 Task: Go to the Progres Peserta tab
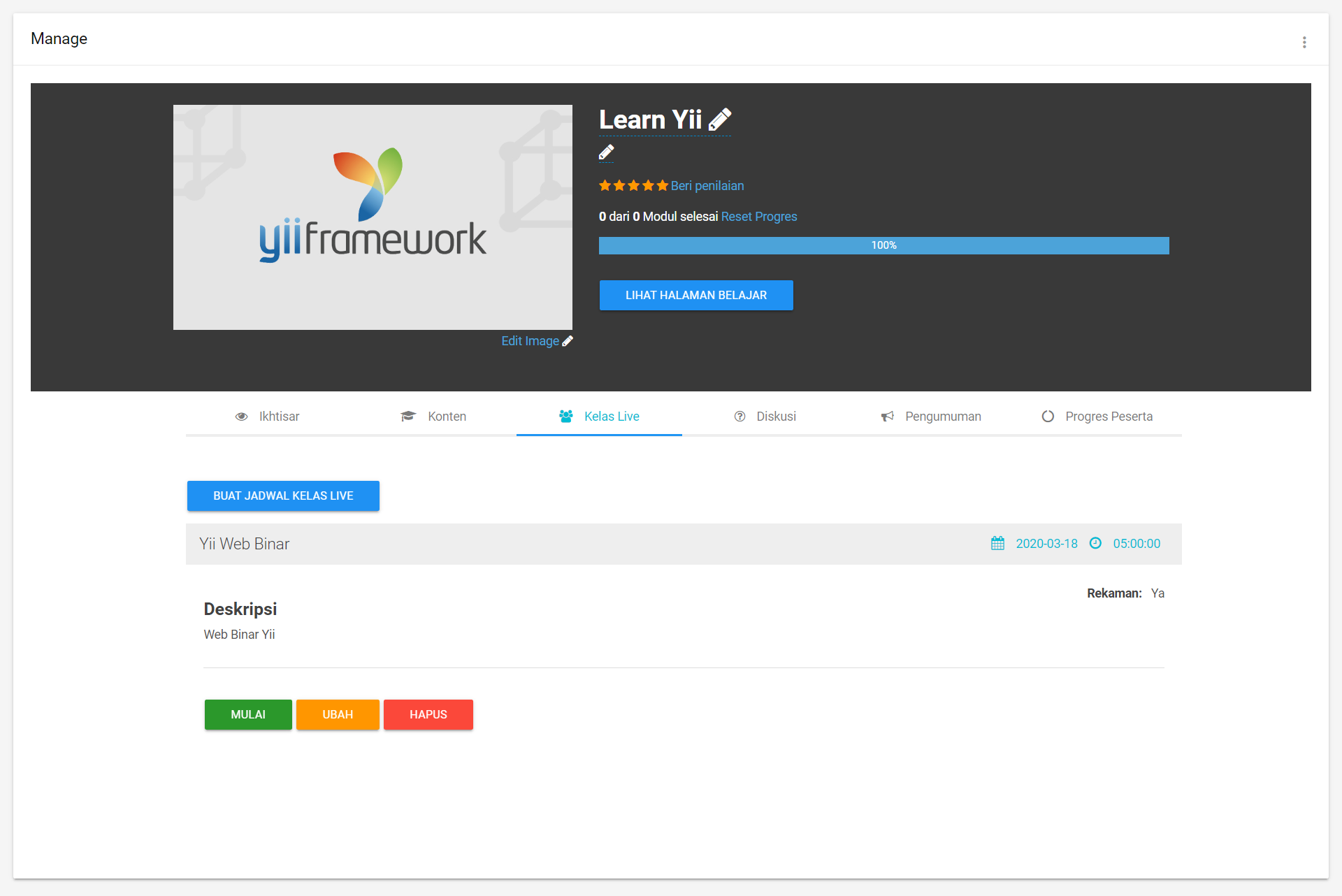(x=1097, y=417)
